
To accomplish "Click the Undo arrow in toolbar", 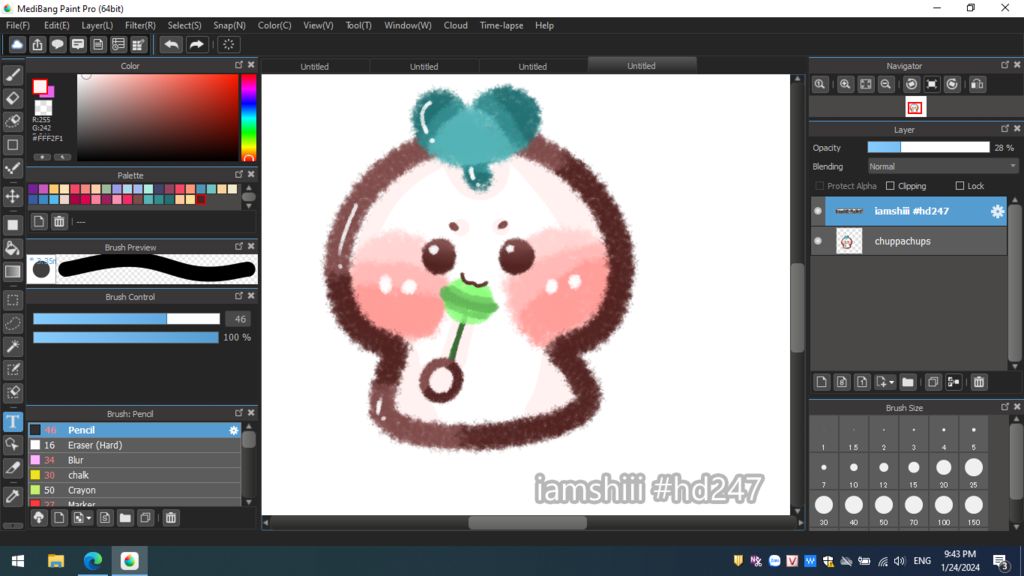I will click(x=171, y=44).
